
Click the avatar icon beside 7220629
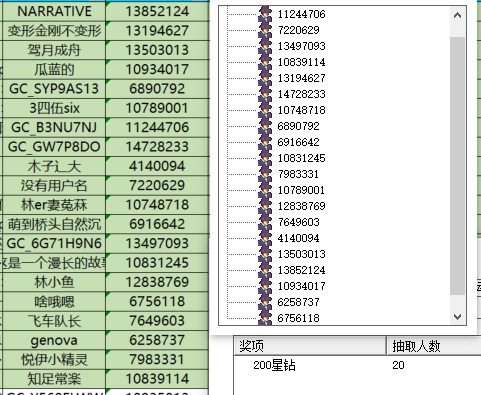(x=265, y=30)
